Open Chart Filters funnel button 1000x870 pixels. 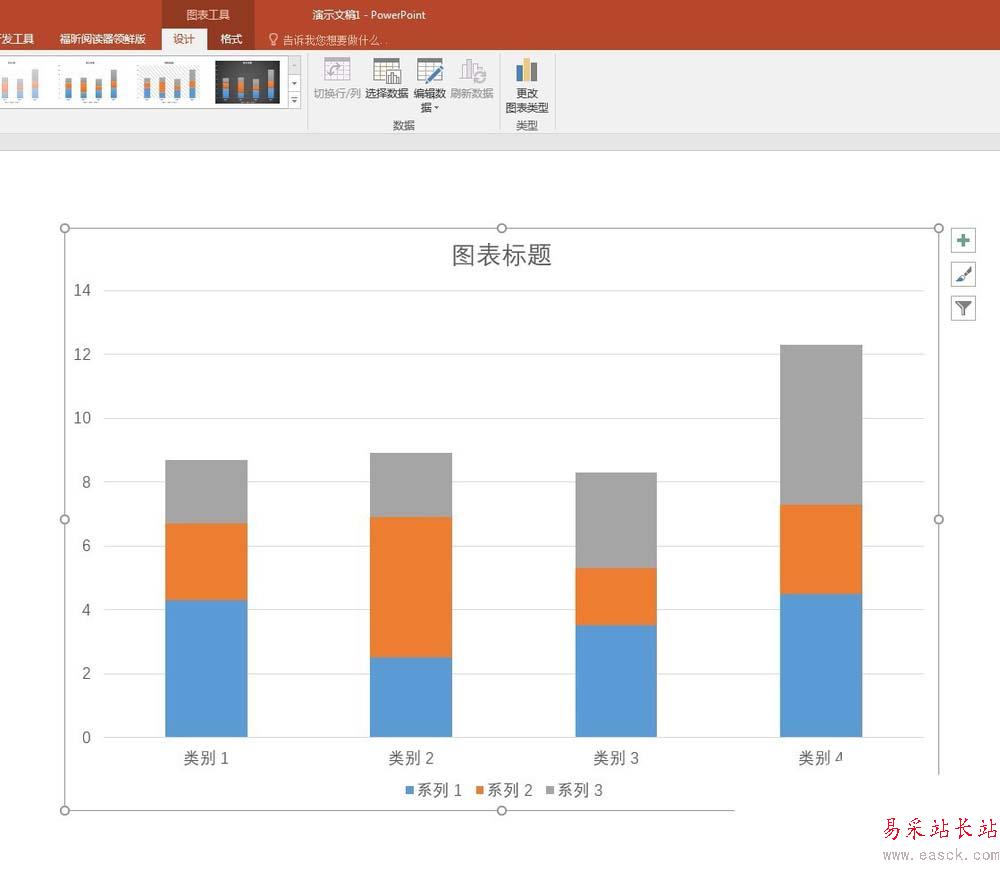click(963, 309)
